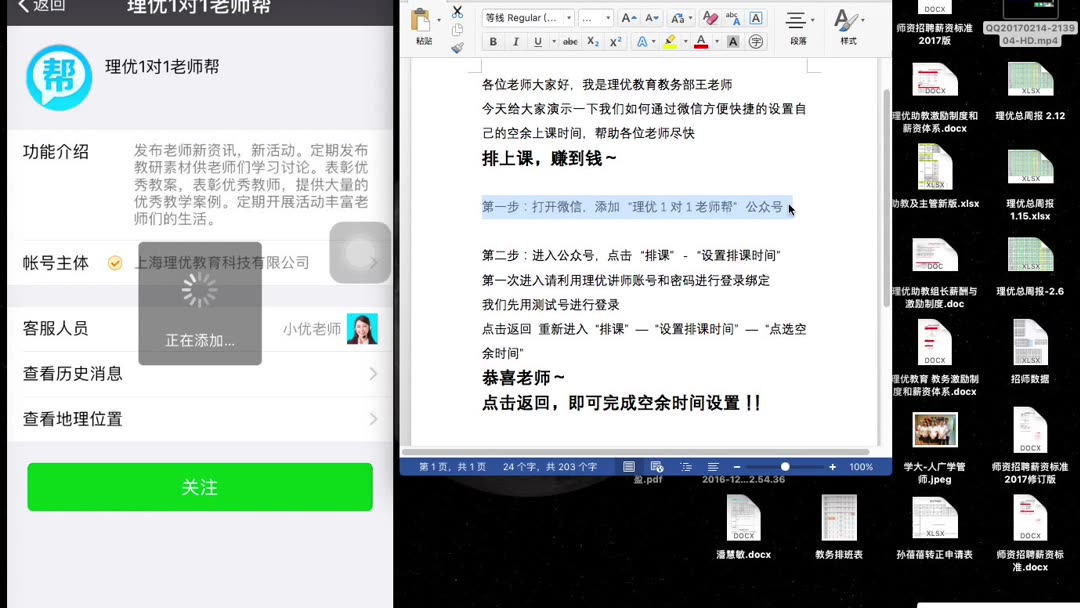Screen dimensions: 1080x608
Task: Select the Format Painter brush tool
Action: point(457,46)
